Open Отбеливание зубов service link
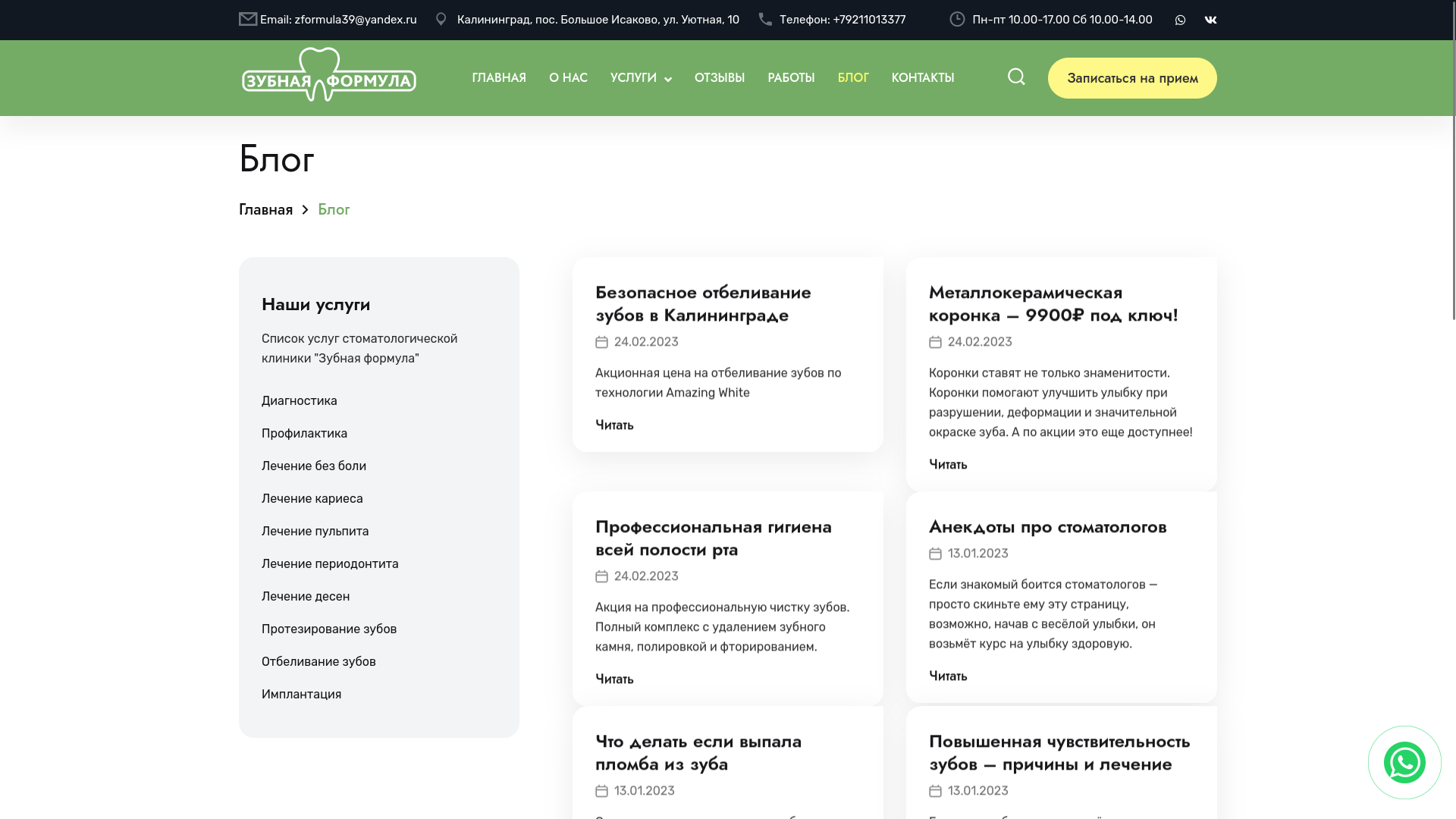Image resolution: width=1456 pixels, height=819 pixels. click(318, 662)
